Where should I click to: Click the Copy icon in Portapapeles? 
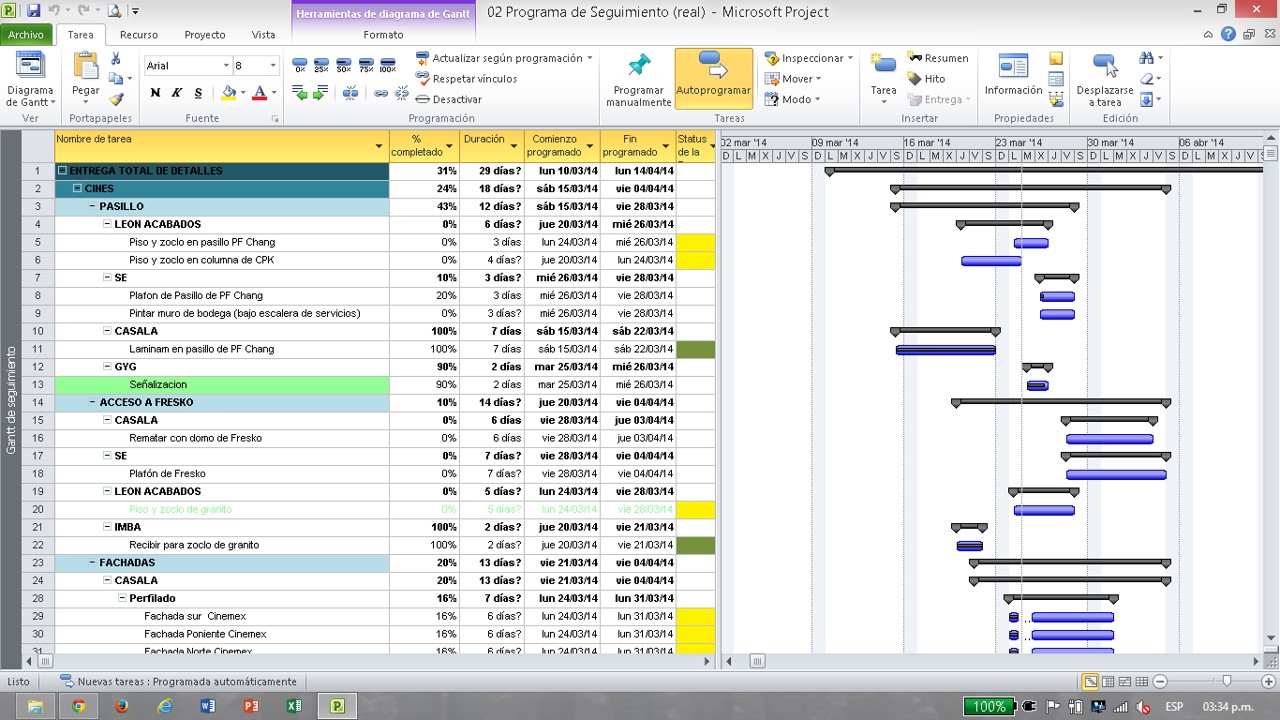(x=116, y=78)
